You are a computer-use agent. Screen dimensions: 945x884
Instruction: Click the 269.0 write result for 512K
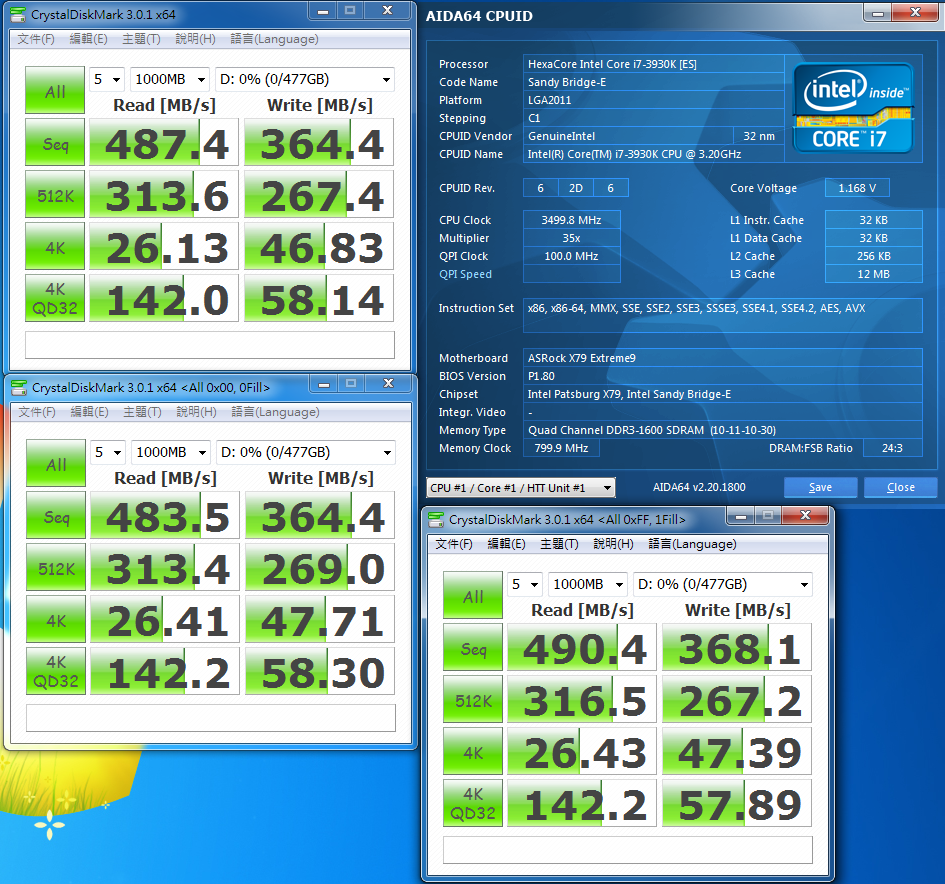[x=320, y=567]
